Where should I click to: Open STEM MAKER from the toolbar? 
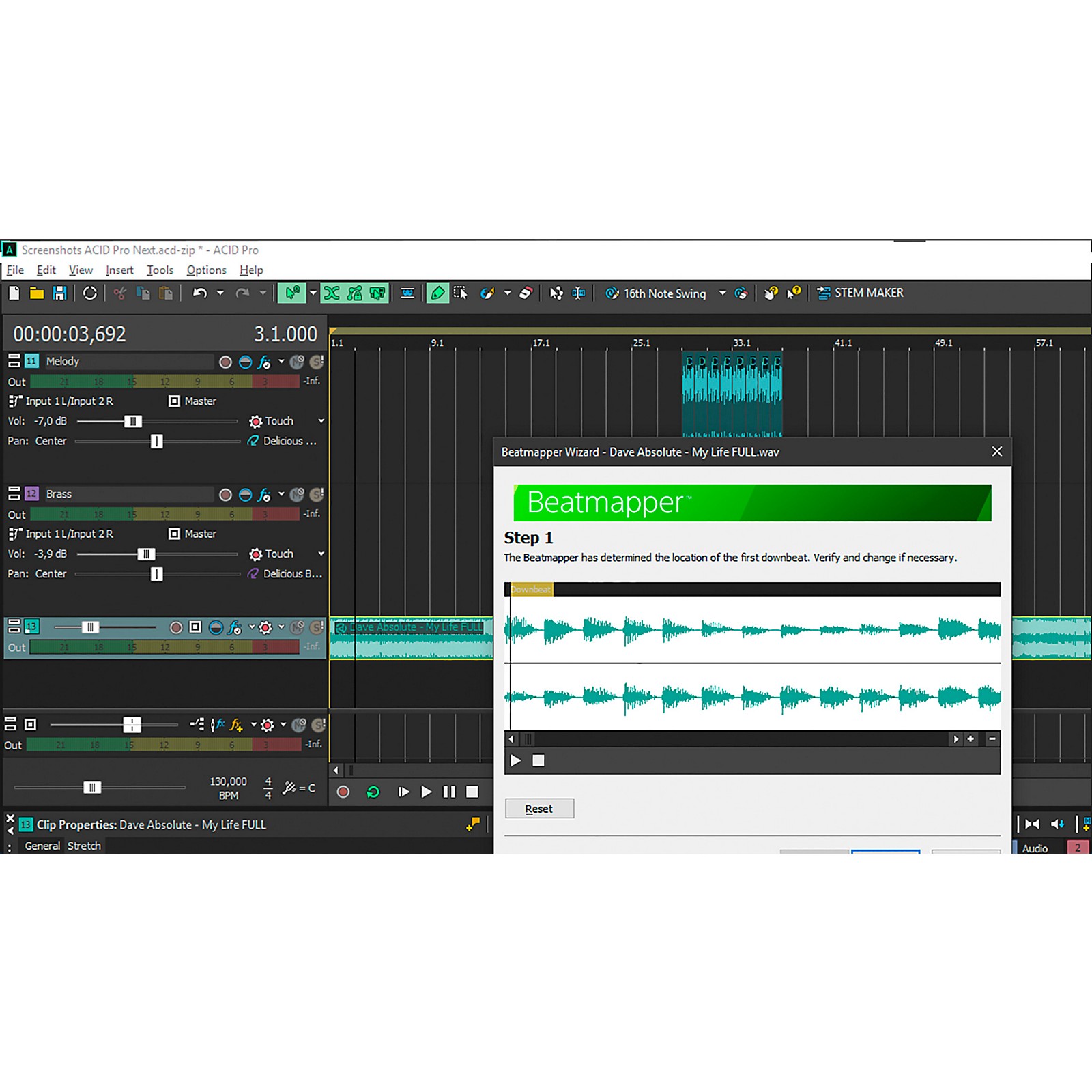click(x=860, y=293)
